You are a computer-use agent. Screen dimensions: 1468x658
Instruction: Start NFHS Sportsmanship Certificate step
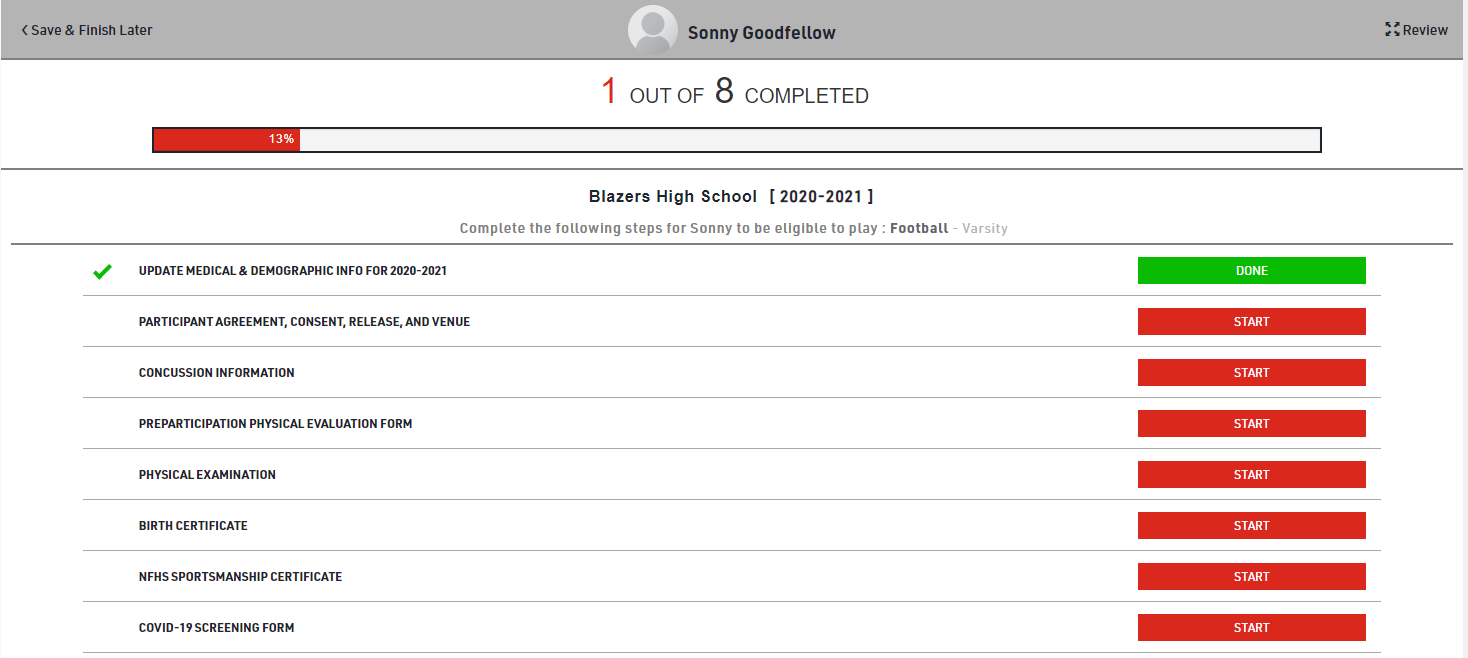click(1251, 577)
